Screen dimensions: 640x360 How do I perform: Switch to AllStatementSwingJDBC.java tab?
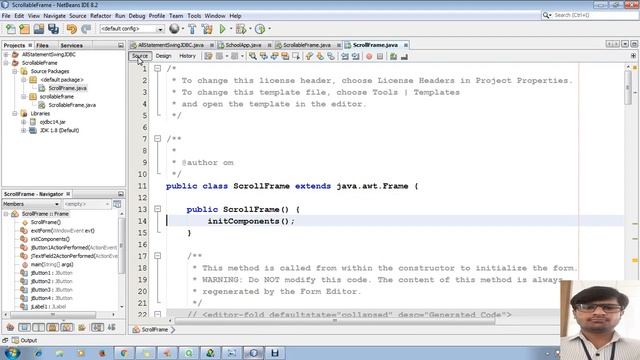pos(171,45)
